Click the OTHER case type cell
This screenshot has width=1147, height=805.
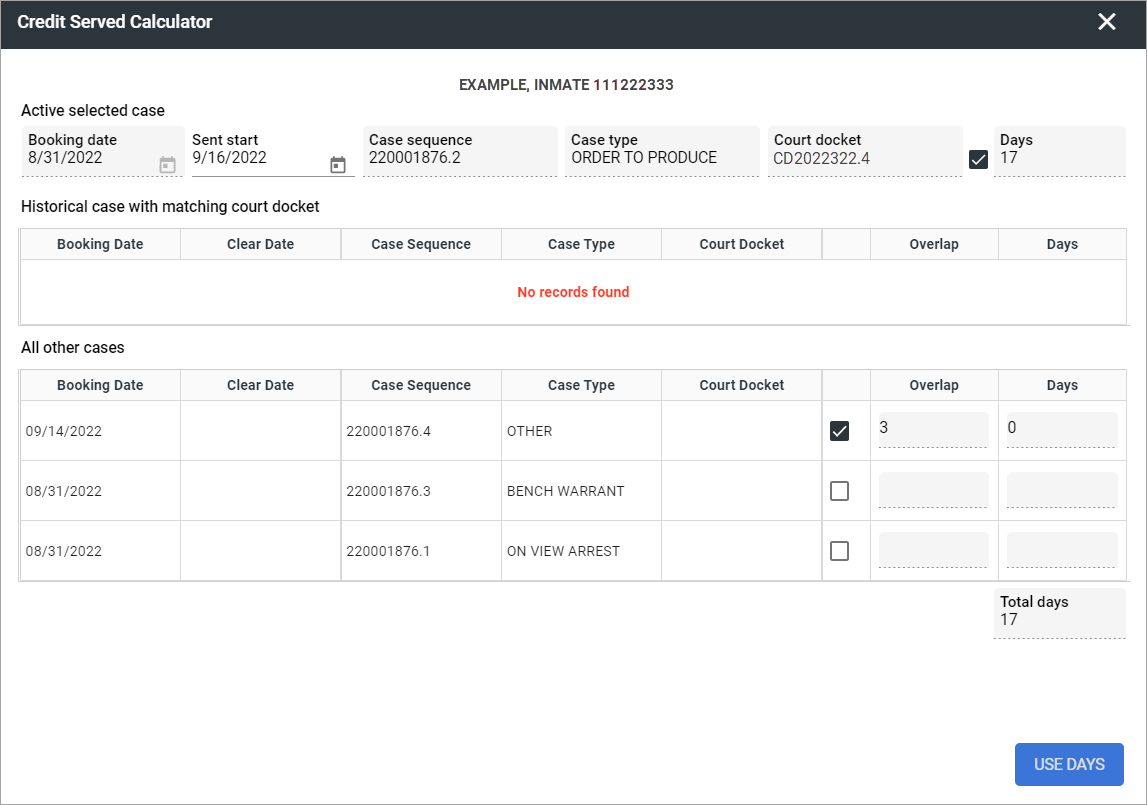(582, 431)
